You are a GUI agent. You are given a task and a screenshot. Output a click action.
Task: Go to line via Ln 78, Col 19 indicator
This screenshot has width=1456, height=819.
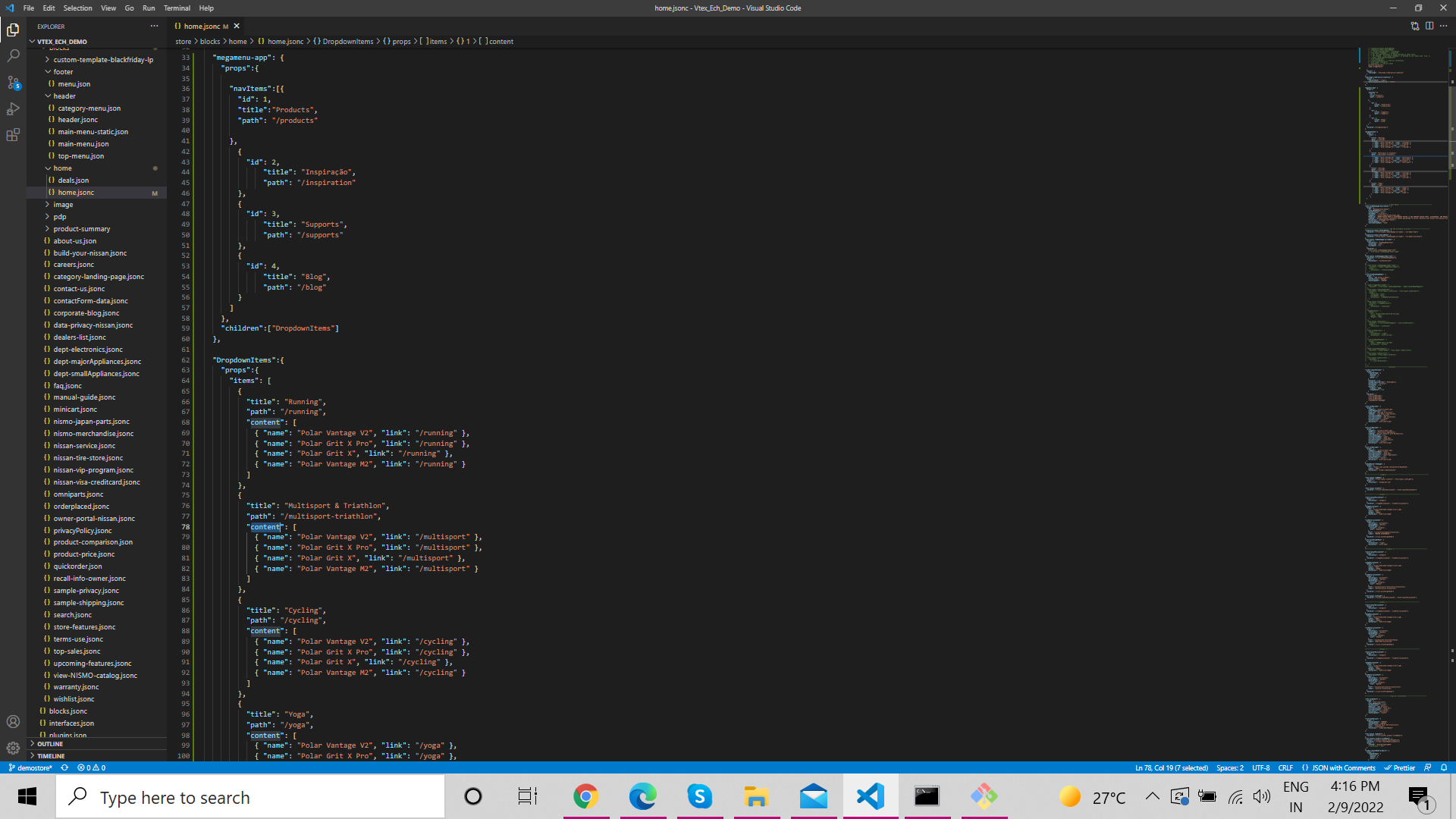coord(1172,767)
